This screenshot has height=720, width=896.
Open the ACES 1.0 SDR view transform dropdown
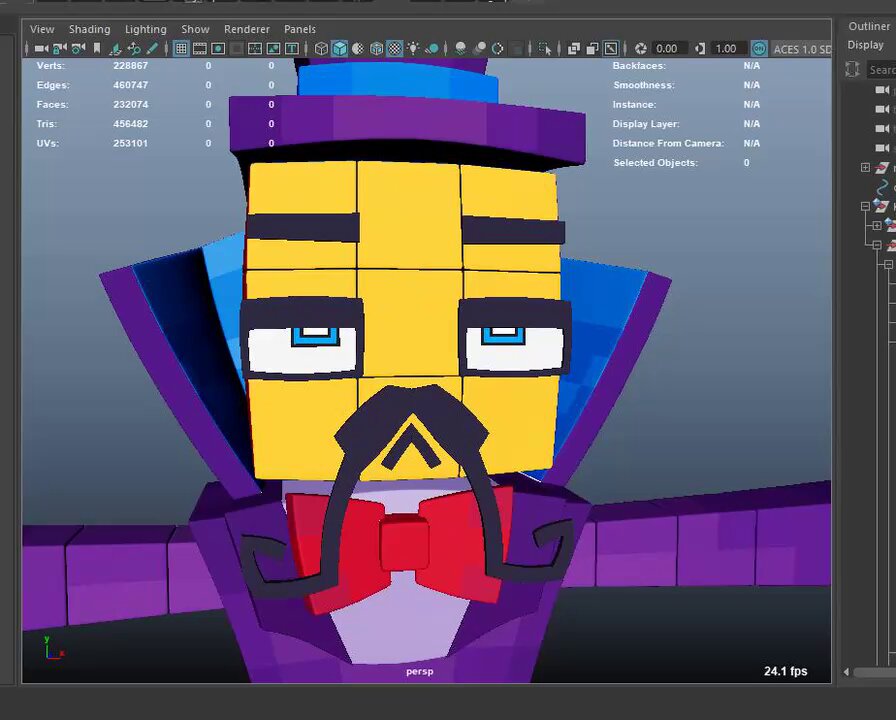(802, 49)
